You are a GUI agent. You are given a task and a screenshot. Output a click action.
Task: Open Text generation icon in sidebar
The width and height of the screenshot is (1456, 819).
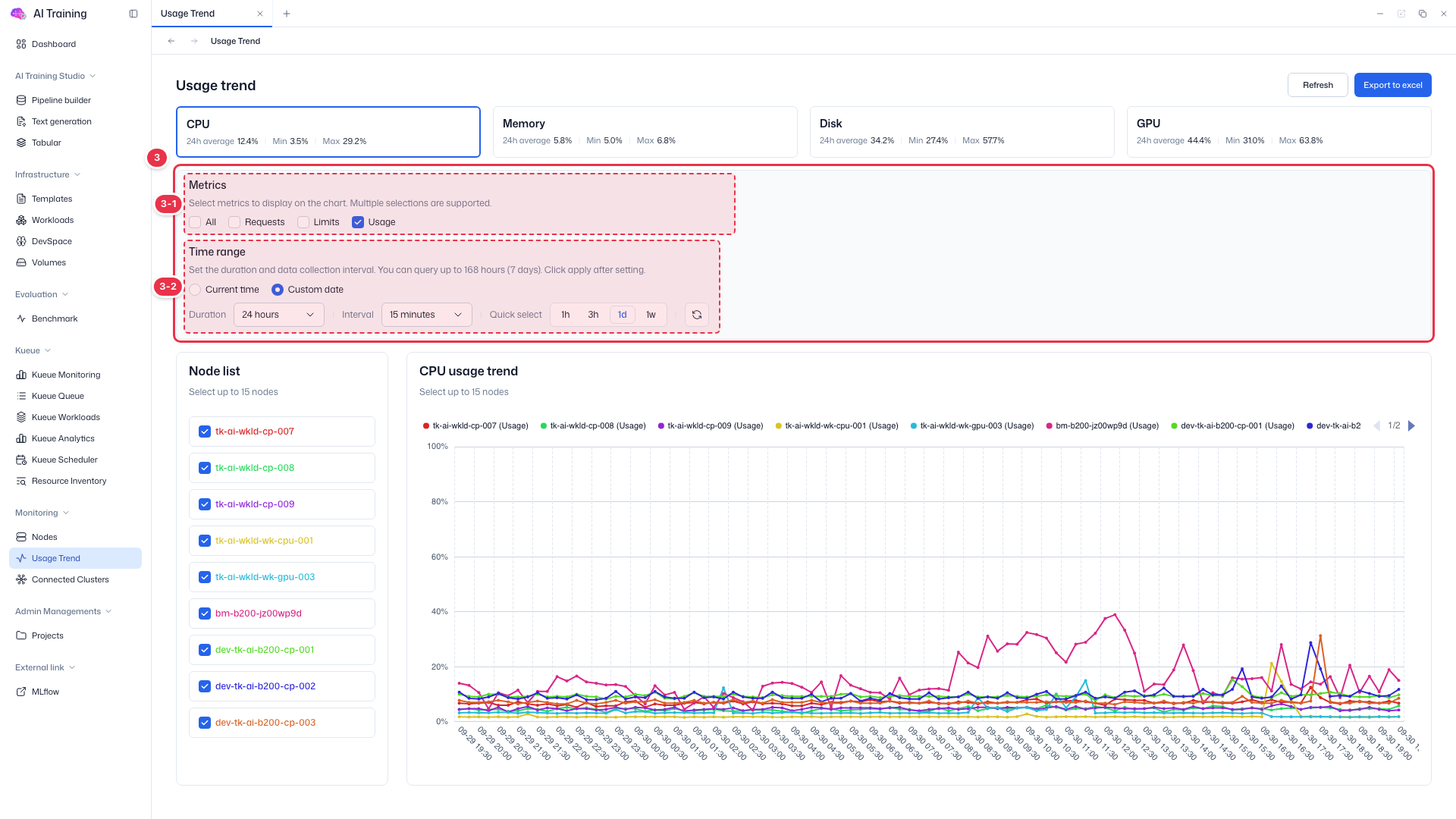[x=21, y=121]
